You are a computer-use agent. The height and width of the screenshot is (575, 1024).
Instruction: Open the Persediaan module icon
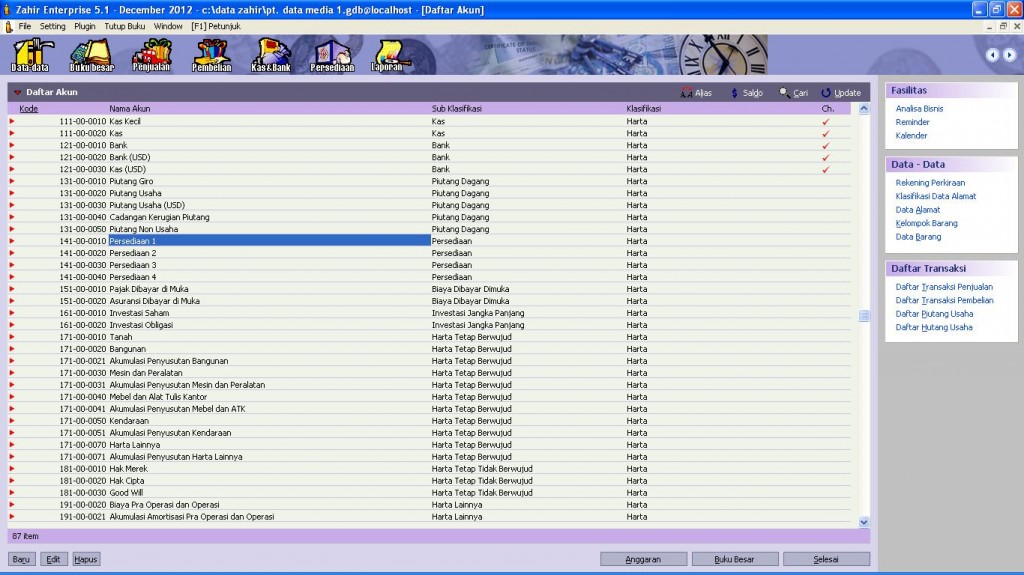(x=329, y=56)
